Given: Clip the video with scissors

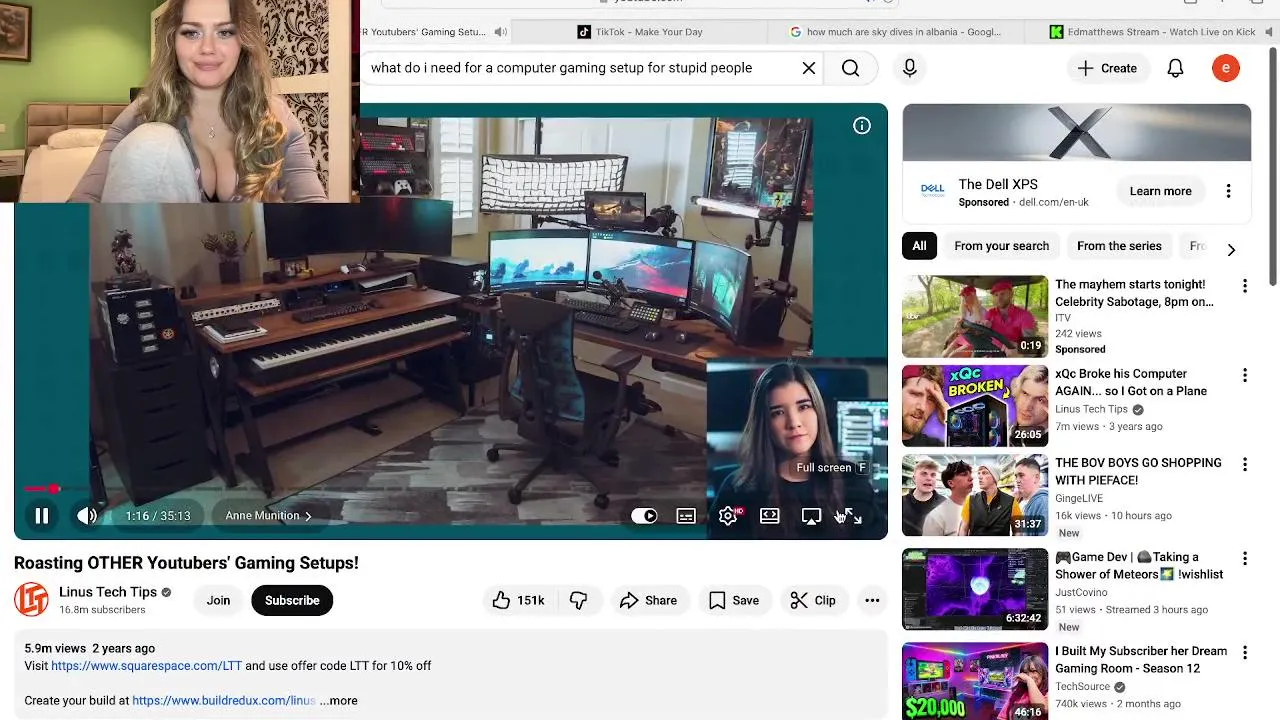Looking at the screenshot, I should [813, 600].
